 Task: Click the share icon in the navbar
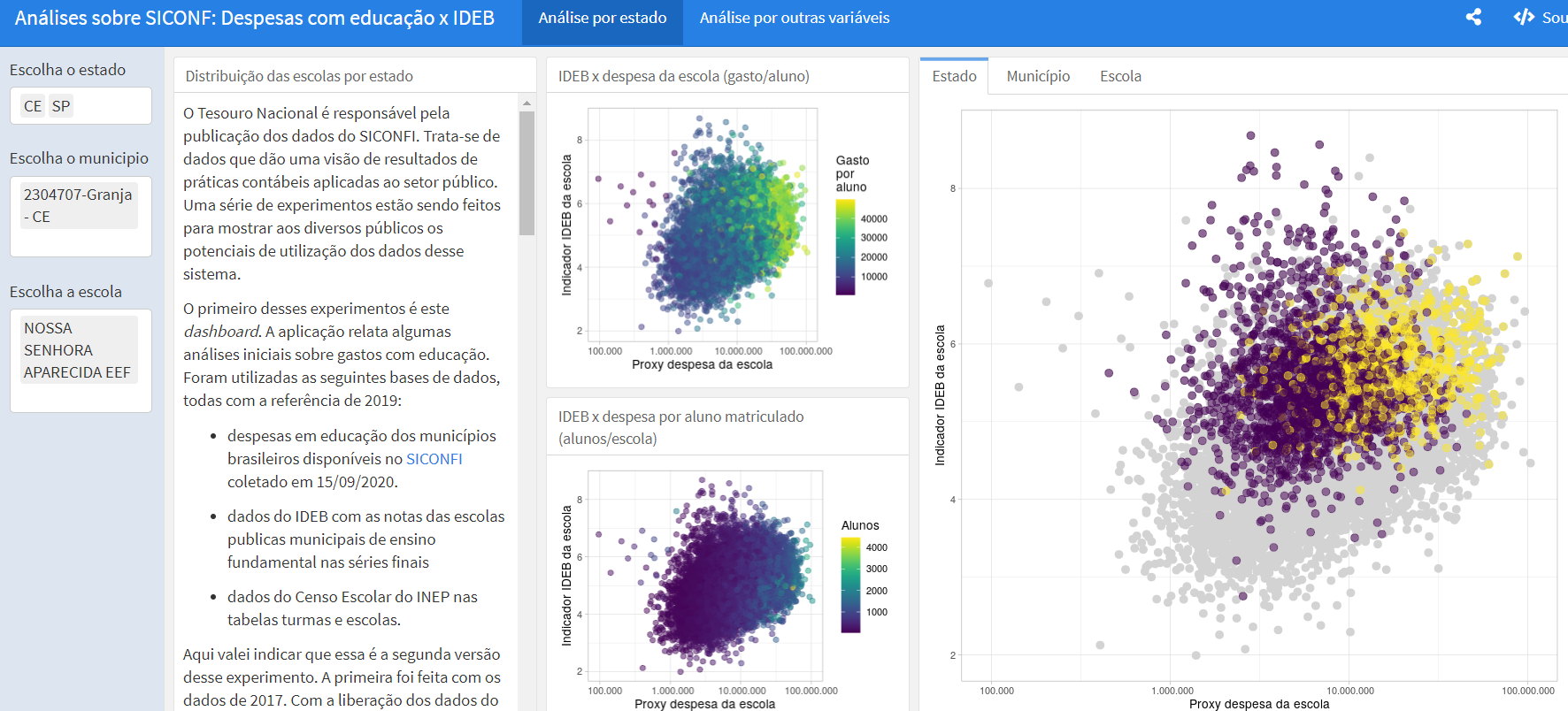(x=1473, y=18)
